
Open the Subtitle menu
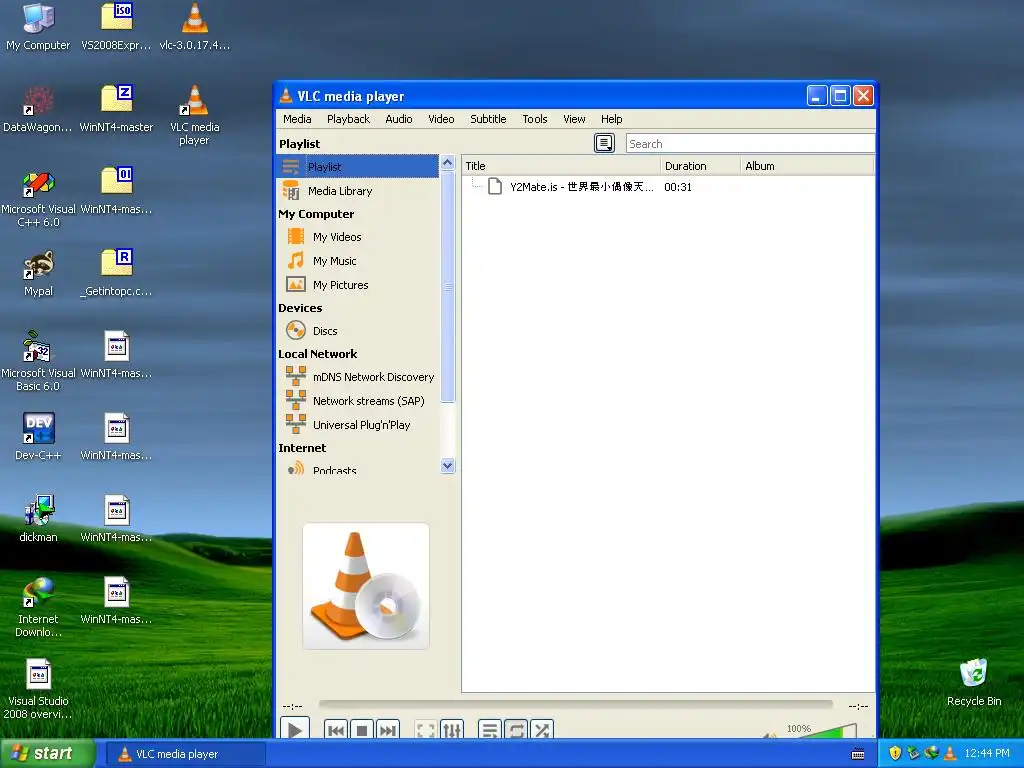tap(488, 119)
